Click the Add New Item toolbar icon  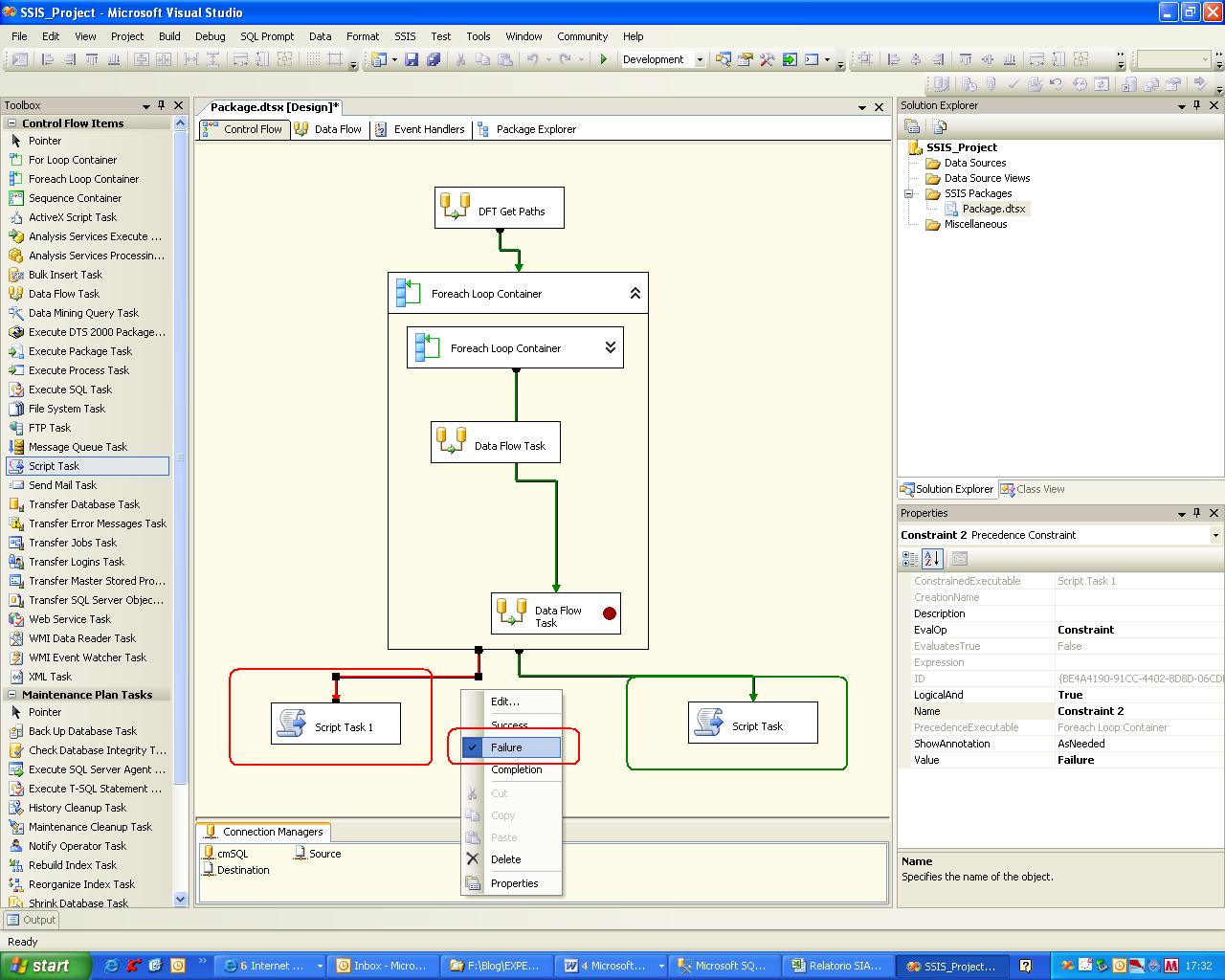tap(378, 59)
